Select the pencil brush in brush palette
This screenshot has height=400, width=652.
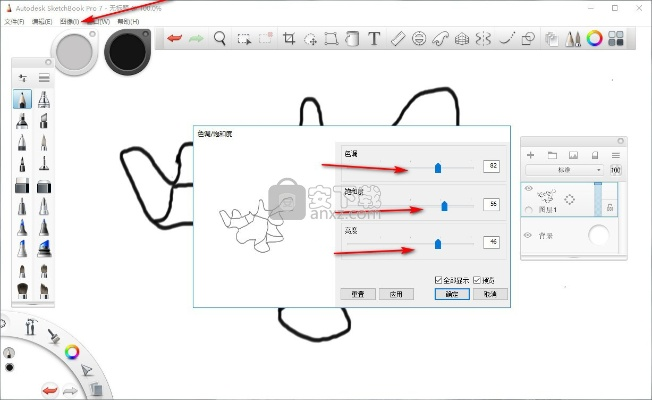pos(22,99)
